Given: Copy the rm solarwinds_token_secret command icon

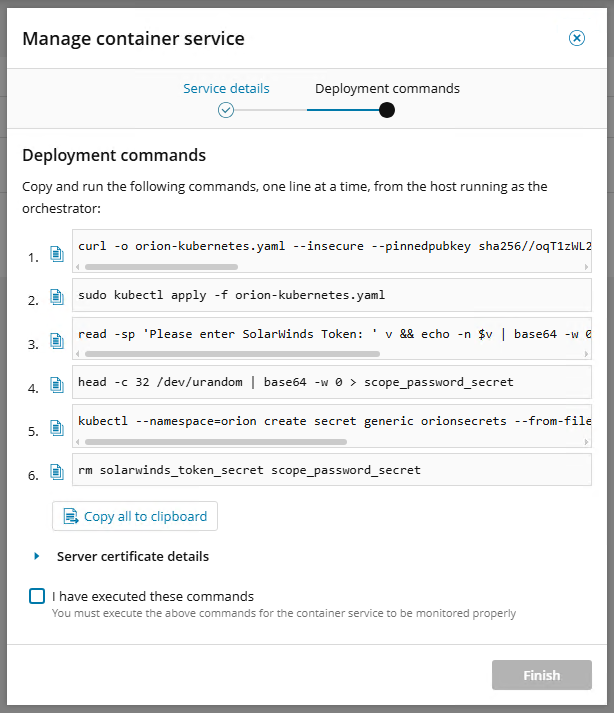Looking at the screenshot, I should (x=57, y=472).
